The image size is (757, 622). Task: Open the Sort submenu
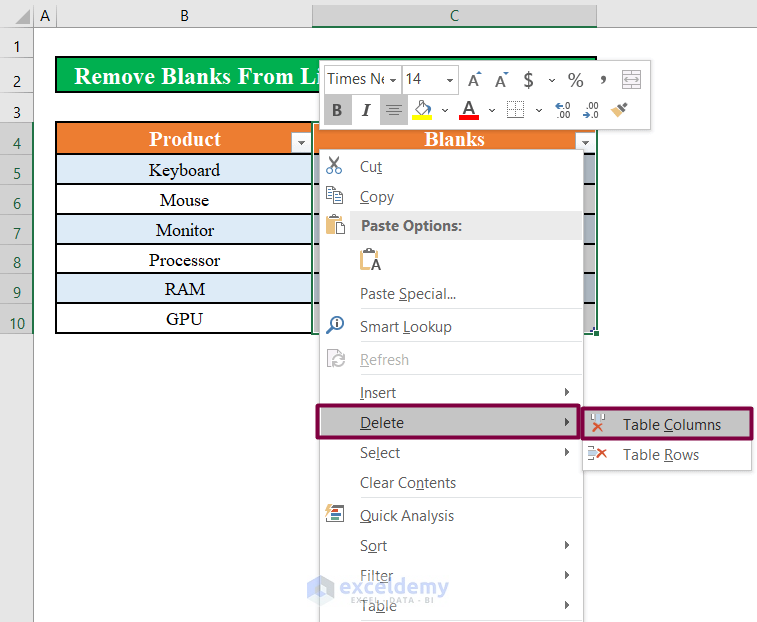[450, 545]
